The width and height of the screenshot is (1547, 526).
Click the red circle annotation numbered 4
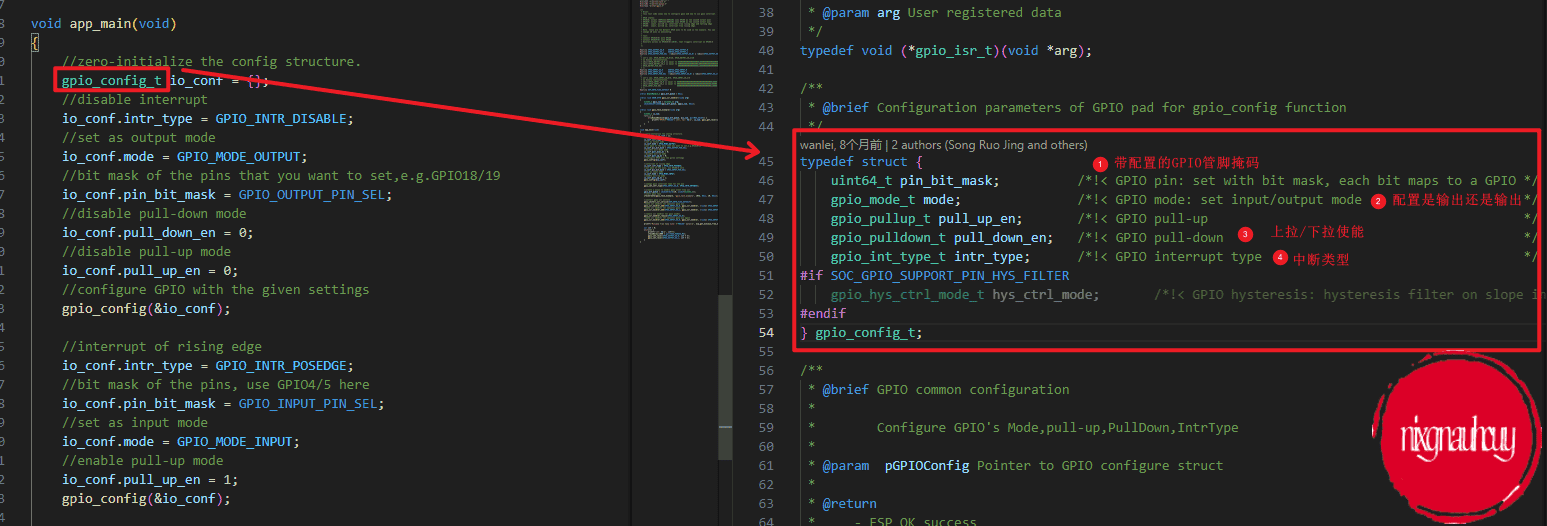point(1280,258)
